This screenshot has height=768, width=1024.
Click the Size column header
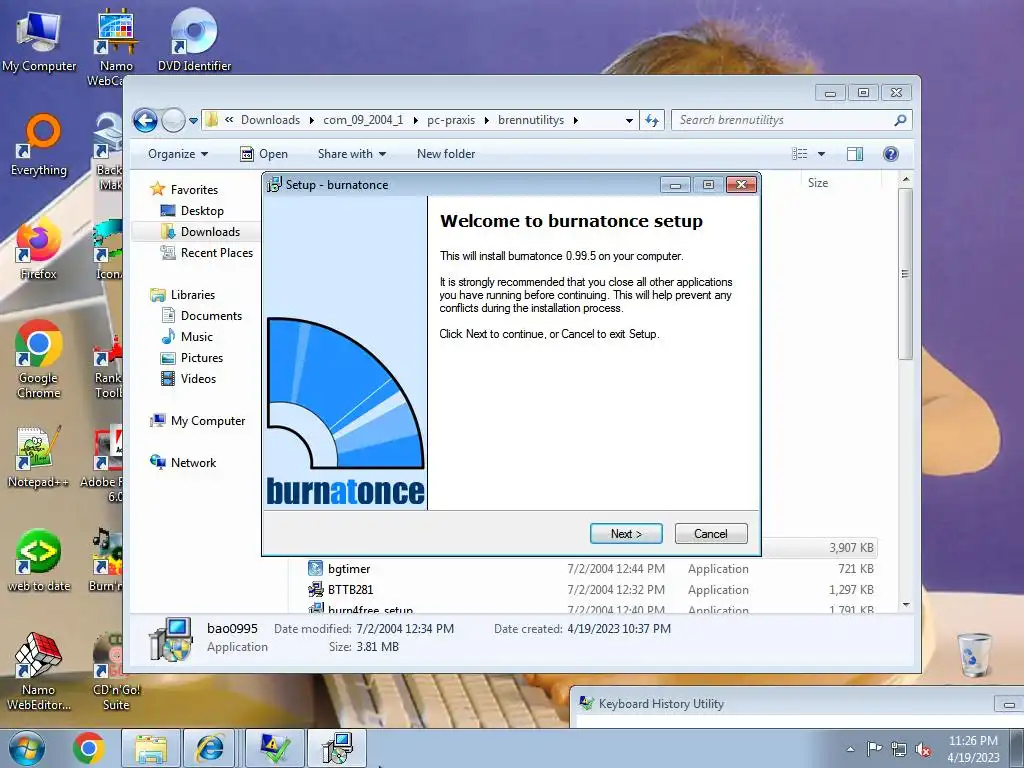click(x=818, y=183)
